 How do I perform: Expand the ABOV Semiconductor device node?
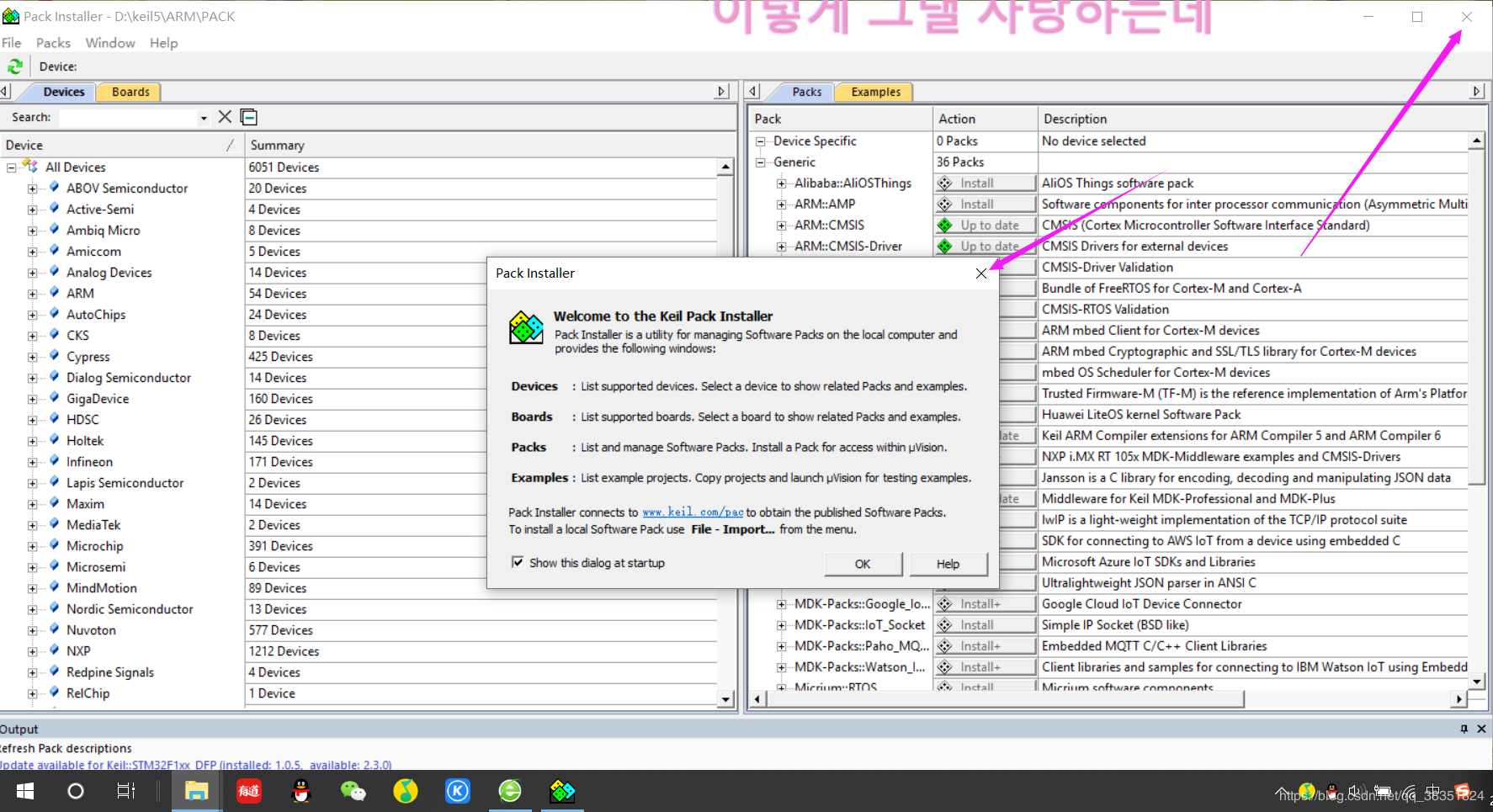(x=32, y=188)
